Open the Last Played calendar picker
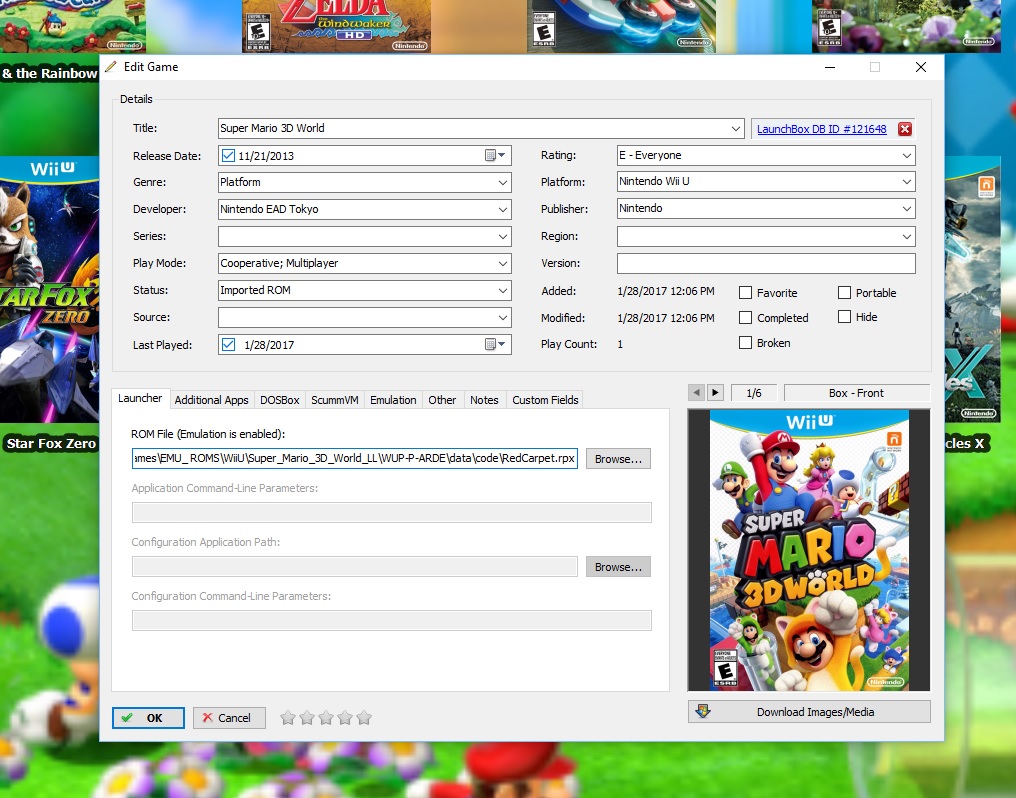Screen dimensions: 1016x798 pos(495,345)
